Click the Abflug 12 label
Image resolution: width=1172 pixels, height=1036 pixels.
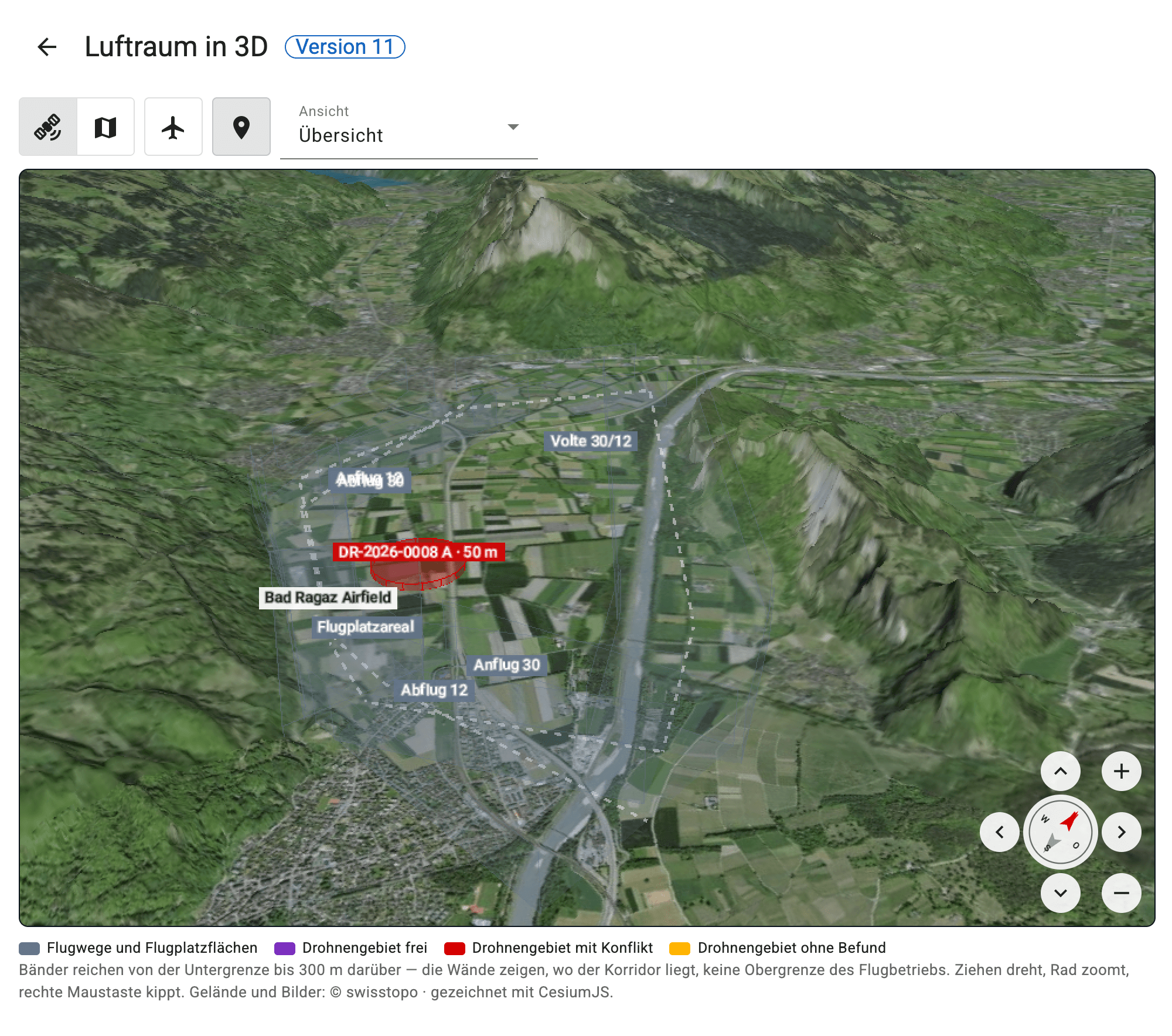tap(434, 690)
